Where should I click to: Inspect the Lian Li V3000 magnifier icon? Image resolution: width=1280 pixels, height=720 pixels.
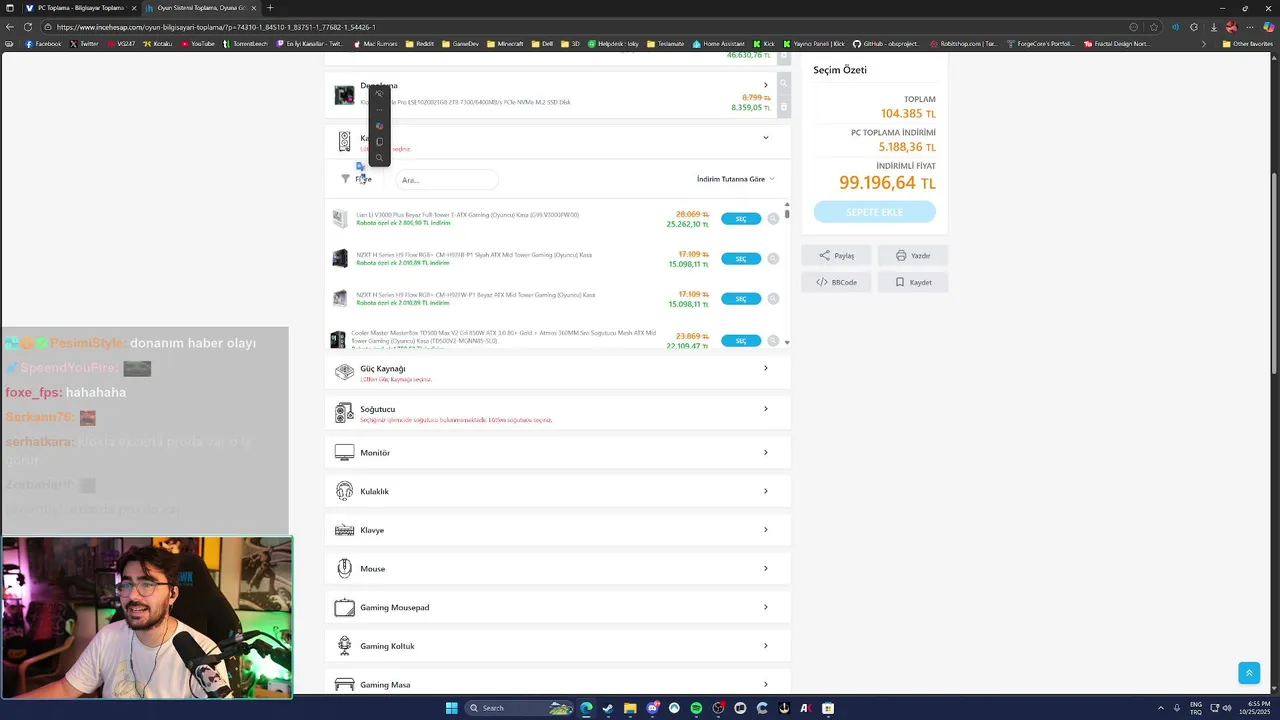pos(773,219)
